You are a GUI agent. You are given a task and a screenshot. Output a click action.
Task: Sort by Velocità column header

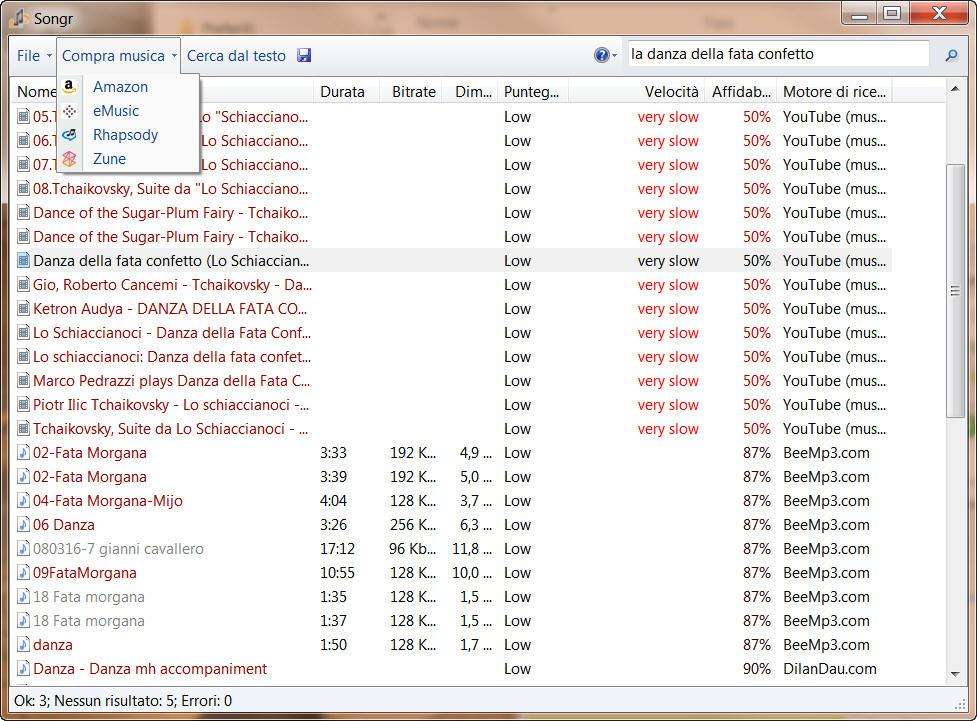click(x=637, y=92)
